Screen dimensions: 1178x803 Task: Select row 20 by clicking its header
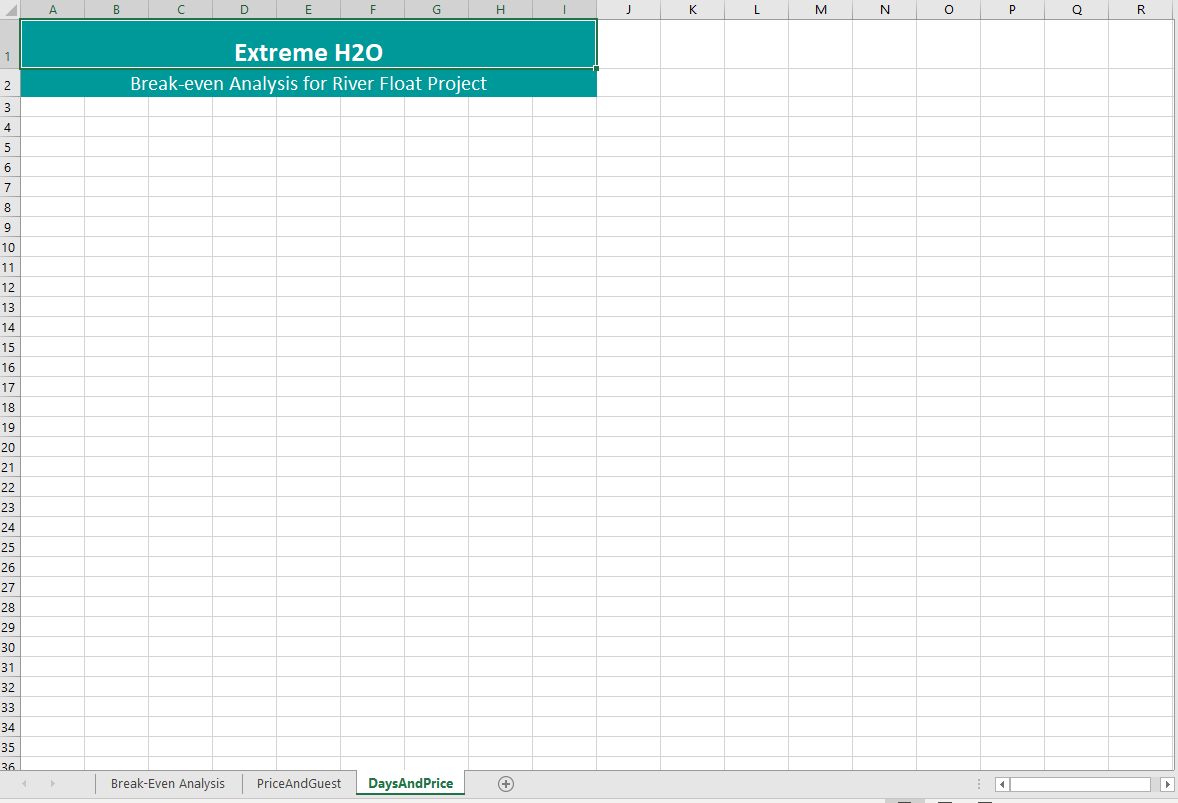point(8,447)
